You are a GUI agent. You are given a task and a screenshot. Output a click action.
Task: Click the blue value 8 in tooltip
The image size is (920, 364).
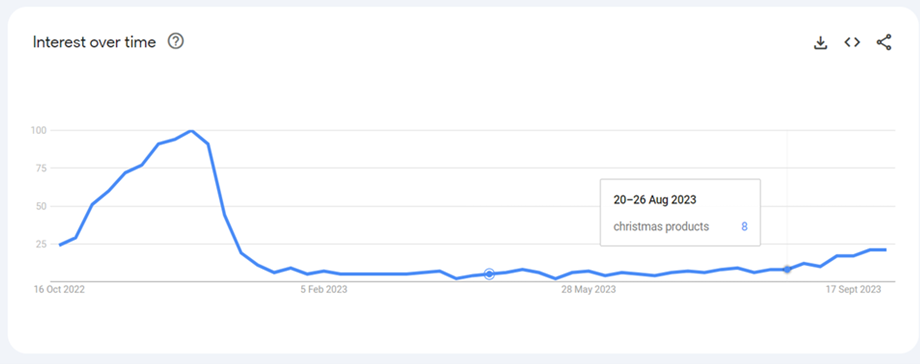[744, 227]
